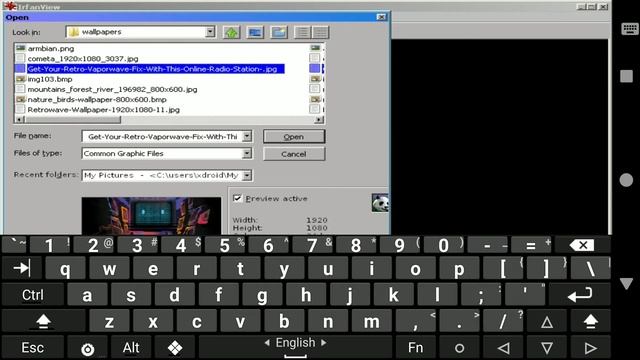Image resolution: width=640 pixels, height=360 pixels.
Task: Tap the down arrow key
Action: (x=547, y=348)
